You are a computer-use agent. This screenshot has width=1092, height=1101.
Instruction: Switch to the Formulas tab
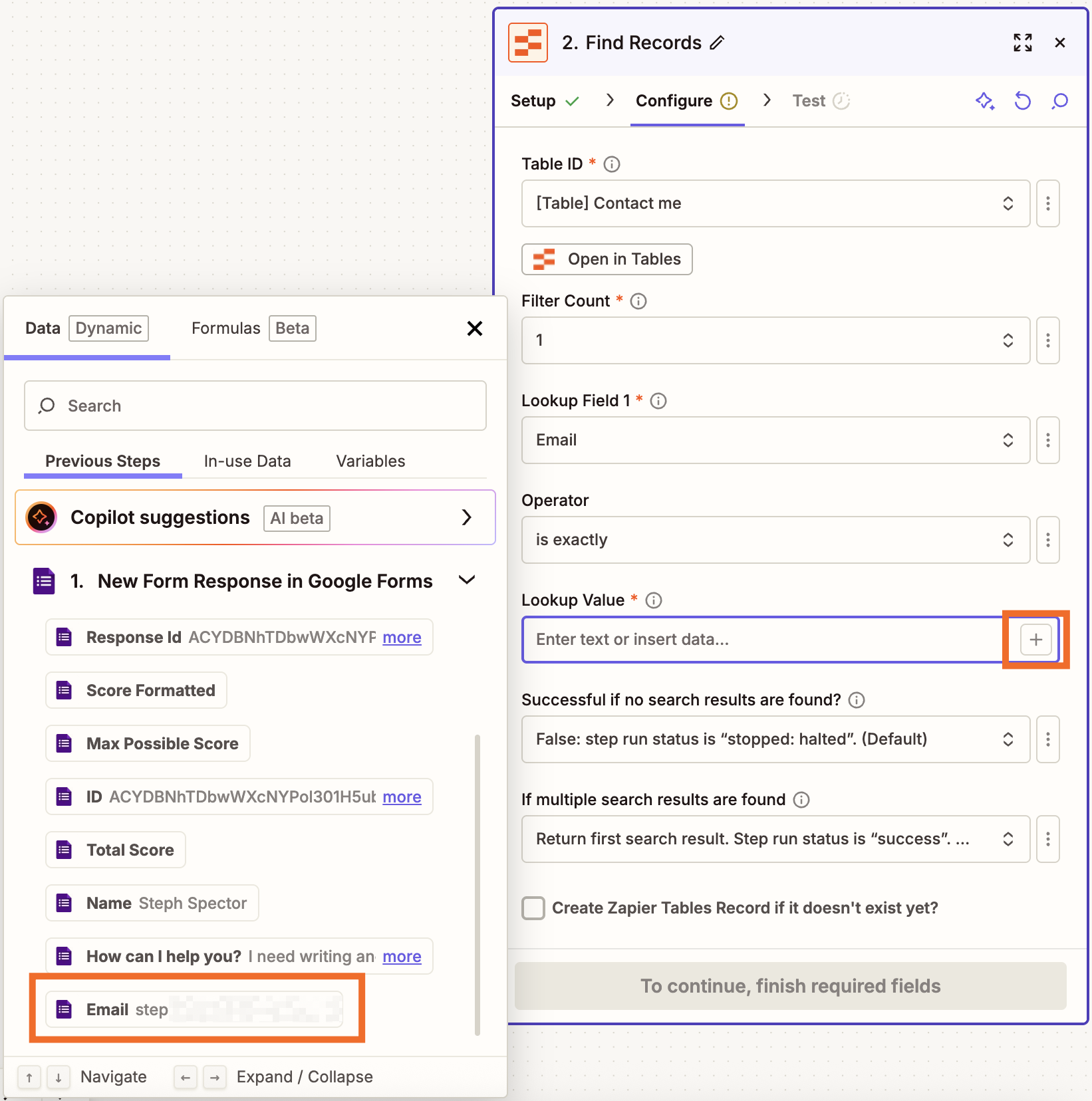click(225, 328)
